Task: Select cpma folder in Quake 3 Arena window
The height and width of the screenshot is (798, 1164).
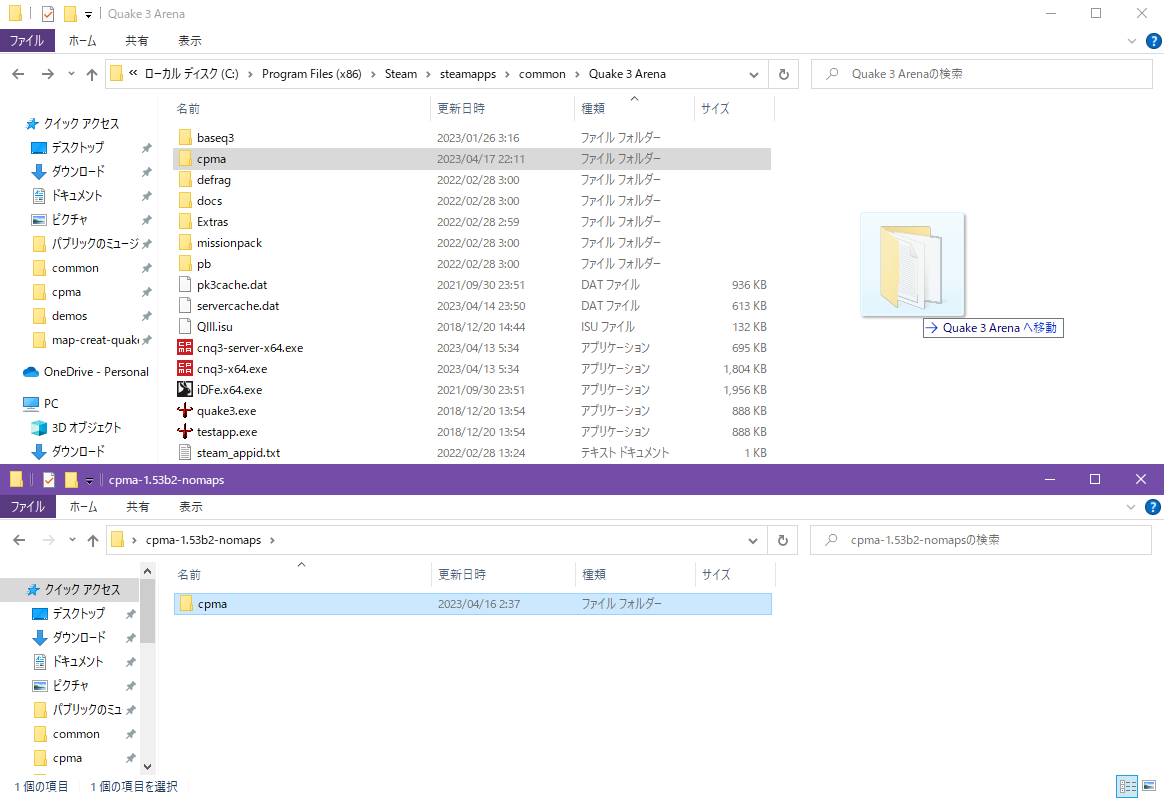Action: [x=472, y=159]
